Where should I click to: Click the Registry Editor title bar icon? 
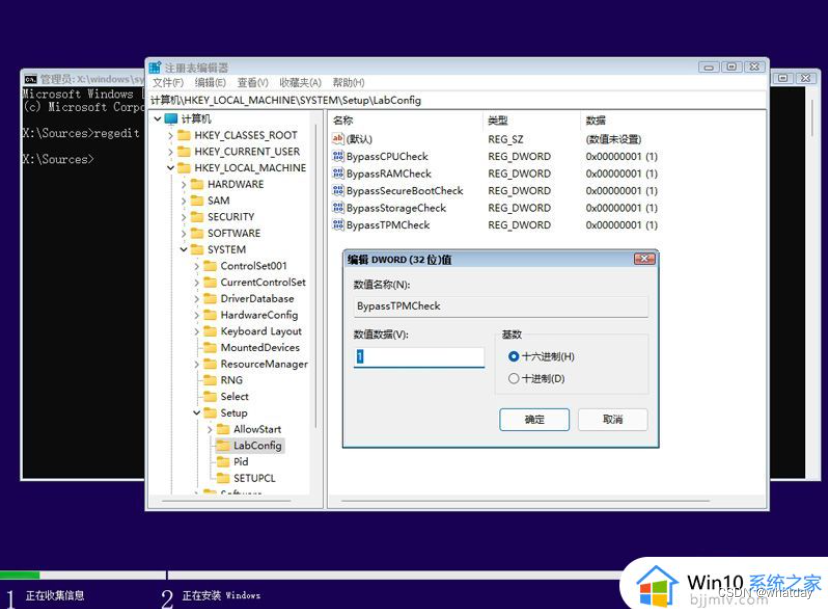[x=155, y=68]
